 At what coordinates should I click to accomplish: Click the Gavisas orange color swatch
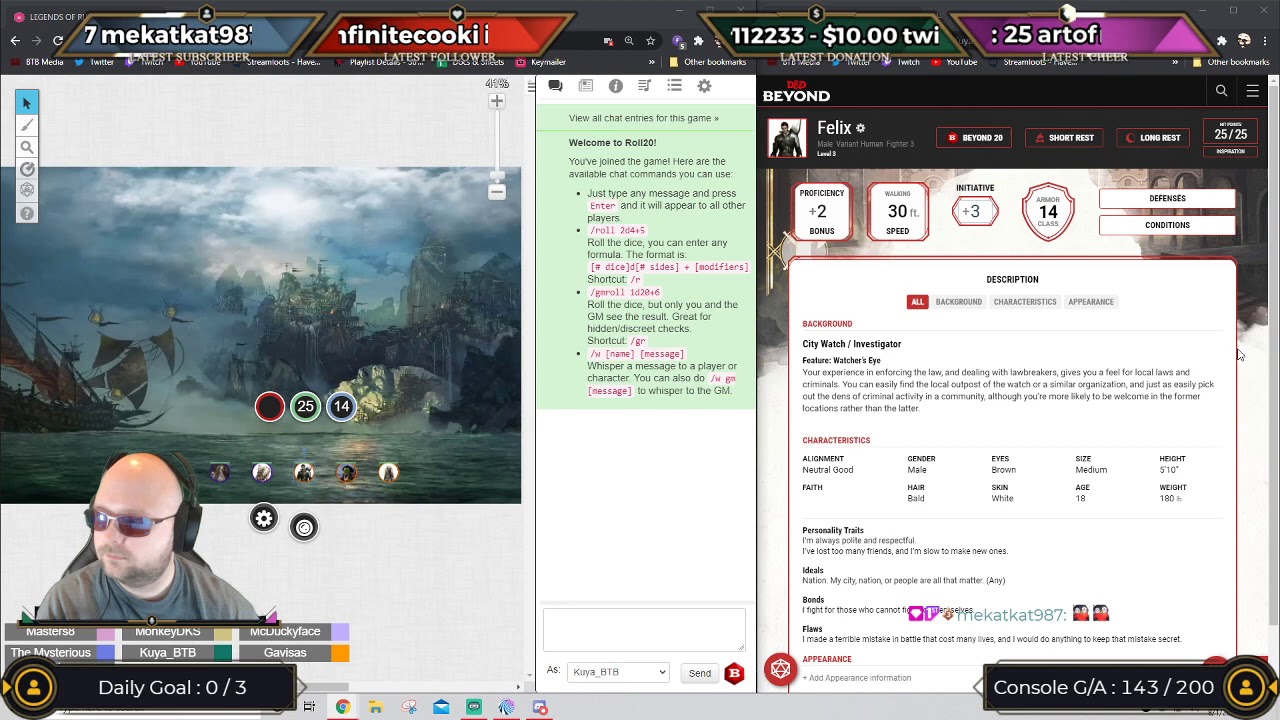pyautogui.click(x=341, y=653)
